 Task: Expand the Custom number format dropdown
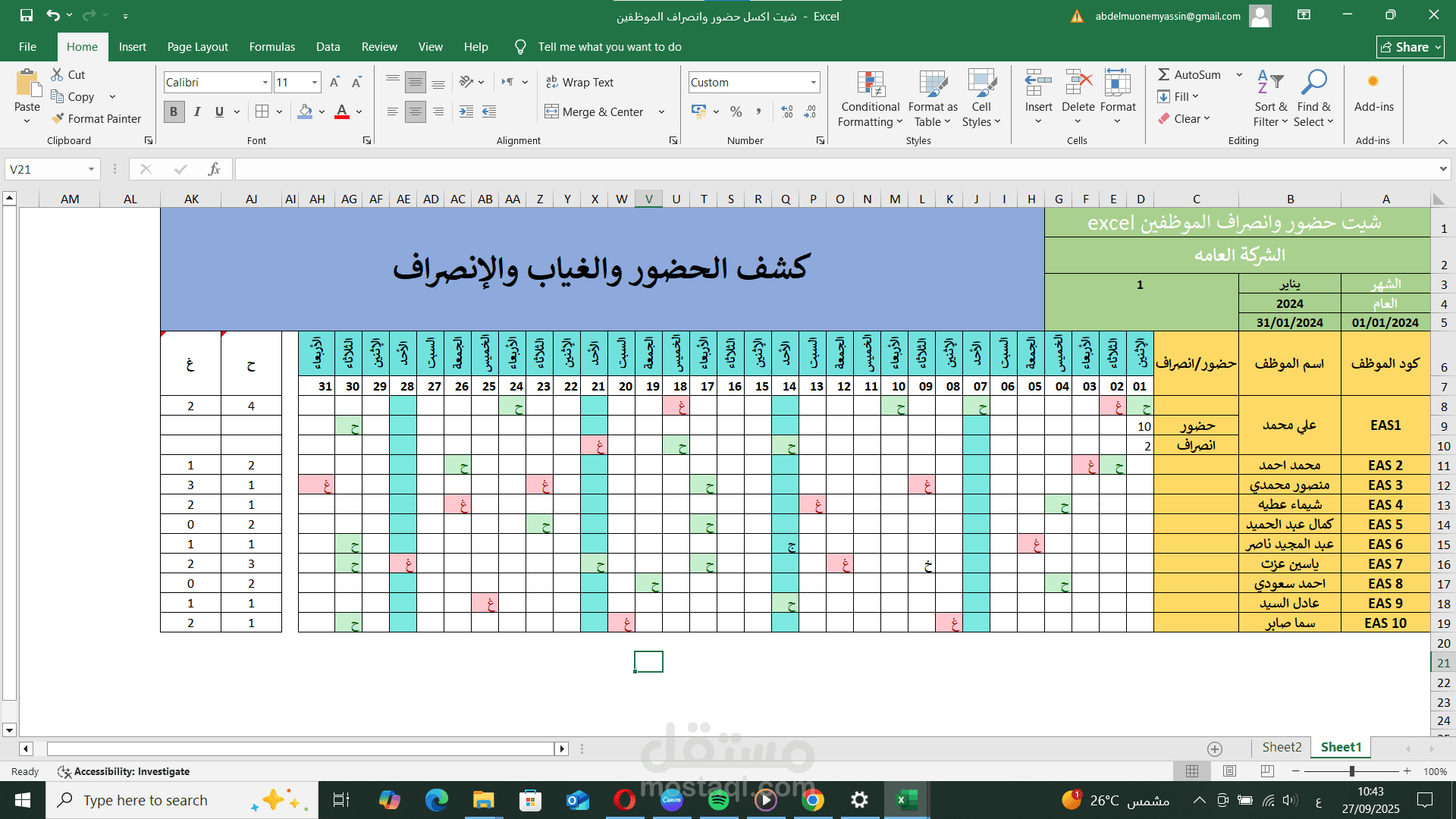pyautogui.click(x=814, y=83)
